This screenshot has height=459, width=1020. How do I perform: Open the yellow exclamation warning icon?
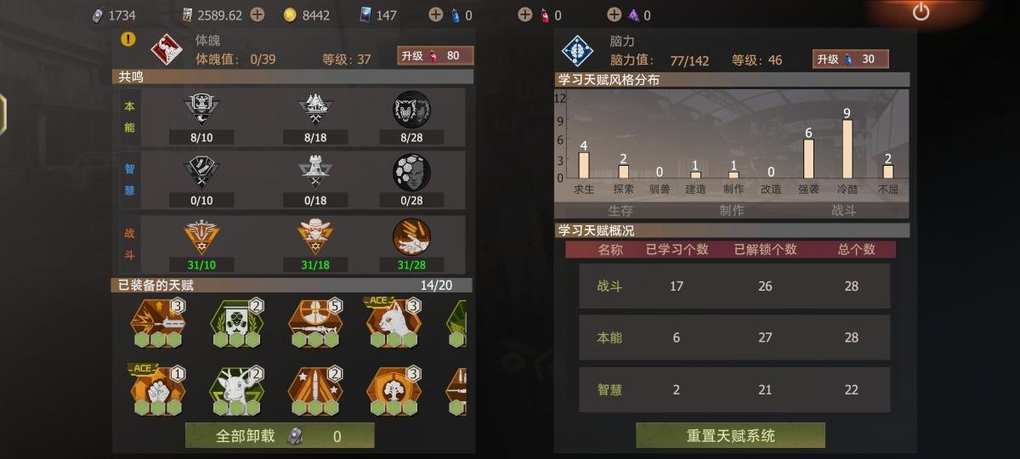coord(128,38)
